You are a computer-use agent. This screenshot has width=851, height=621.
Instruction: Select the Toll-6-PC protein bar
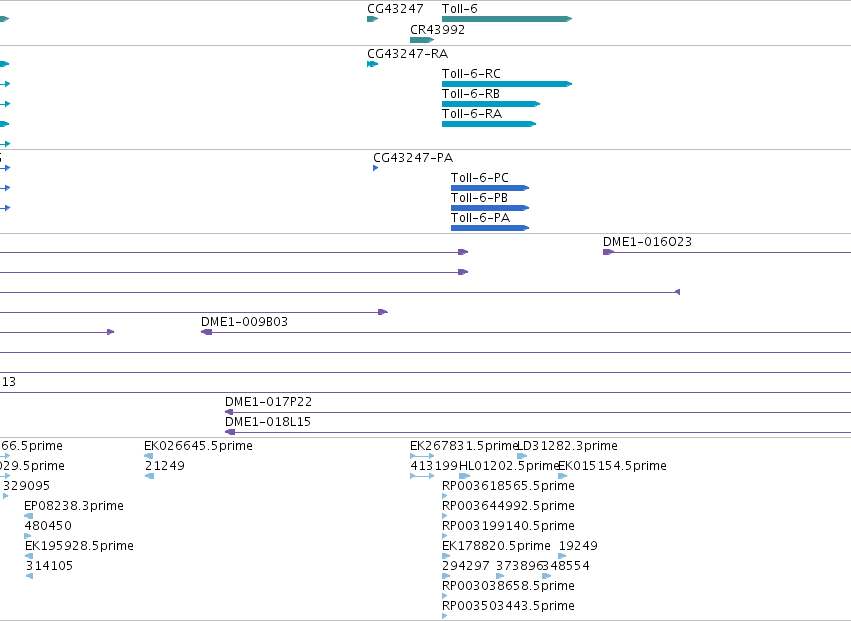[x=490, y=188]
